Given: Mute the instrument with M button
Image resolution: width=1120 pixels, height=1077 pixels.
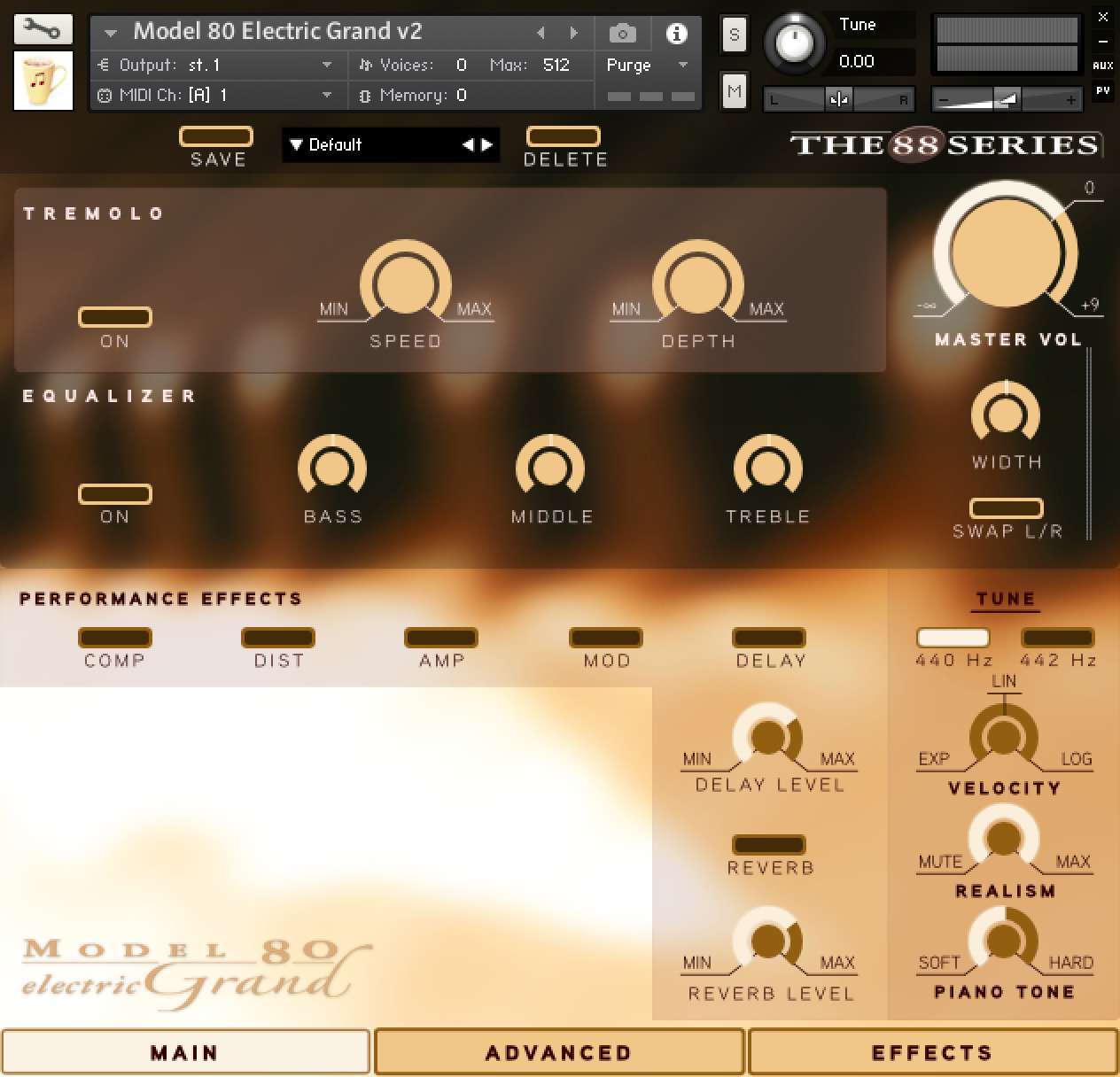Looking at the screenshot, I should (x=734, y=91).
